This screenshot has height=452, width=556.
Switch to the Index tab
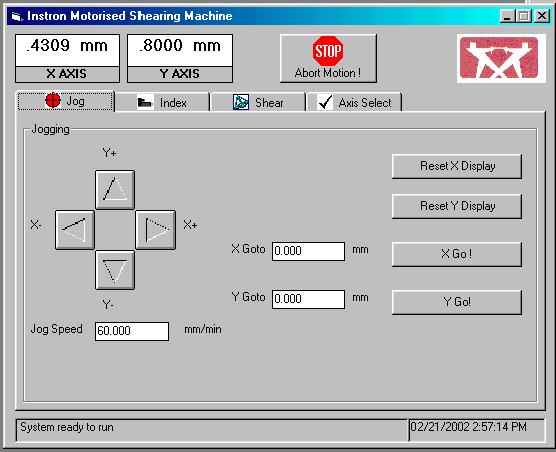162,103
